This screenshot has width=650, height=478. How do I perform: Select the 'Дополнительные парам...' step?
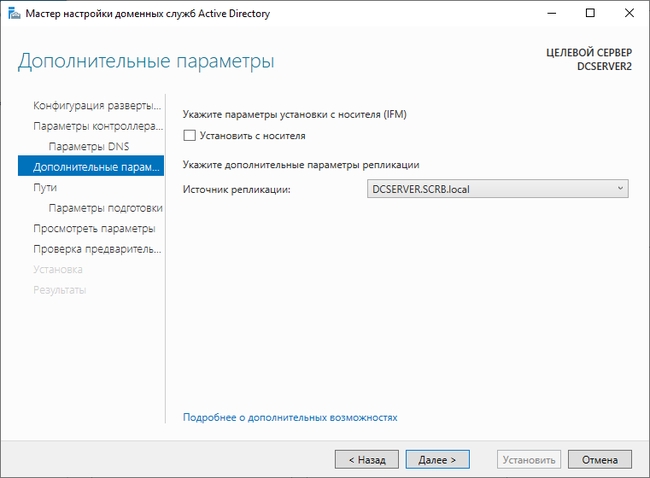[91, 166]
